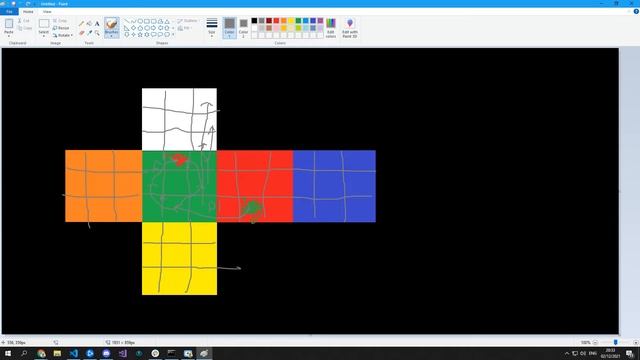640x360 pixels.
Task: Click the Copy icon
Action: pos(20,28)
